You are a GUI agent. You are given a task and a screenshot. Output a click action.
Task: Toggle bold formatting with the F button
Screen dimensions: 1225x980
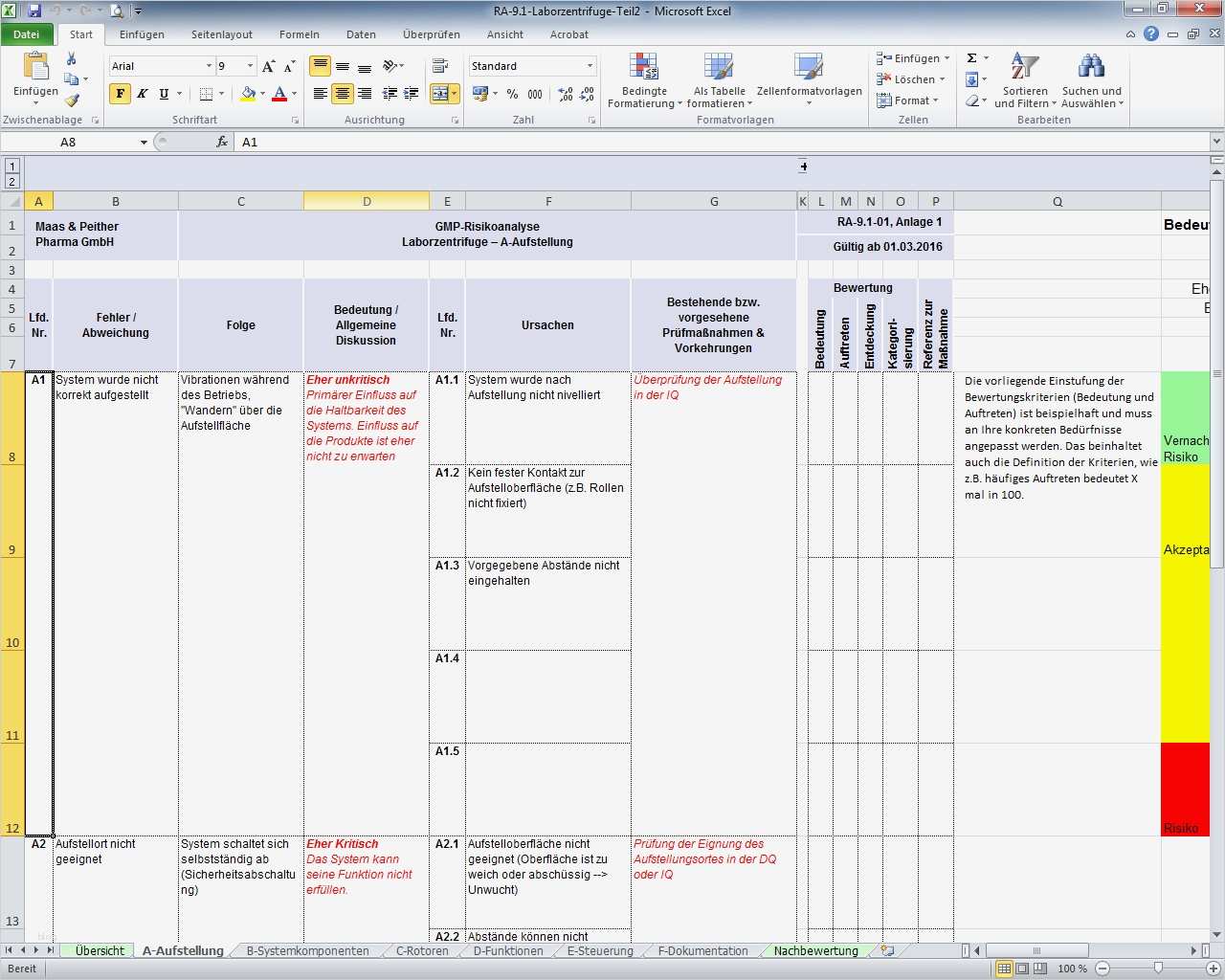pyautogui.click(x=119, y=94)
